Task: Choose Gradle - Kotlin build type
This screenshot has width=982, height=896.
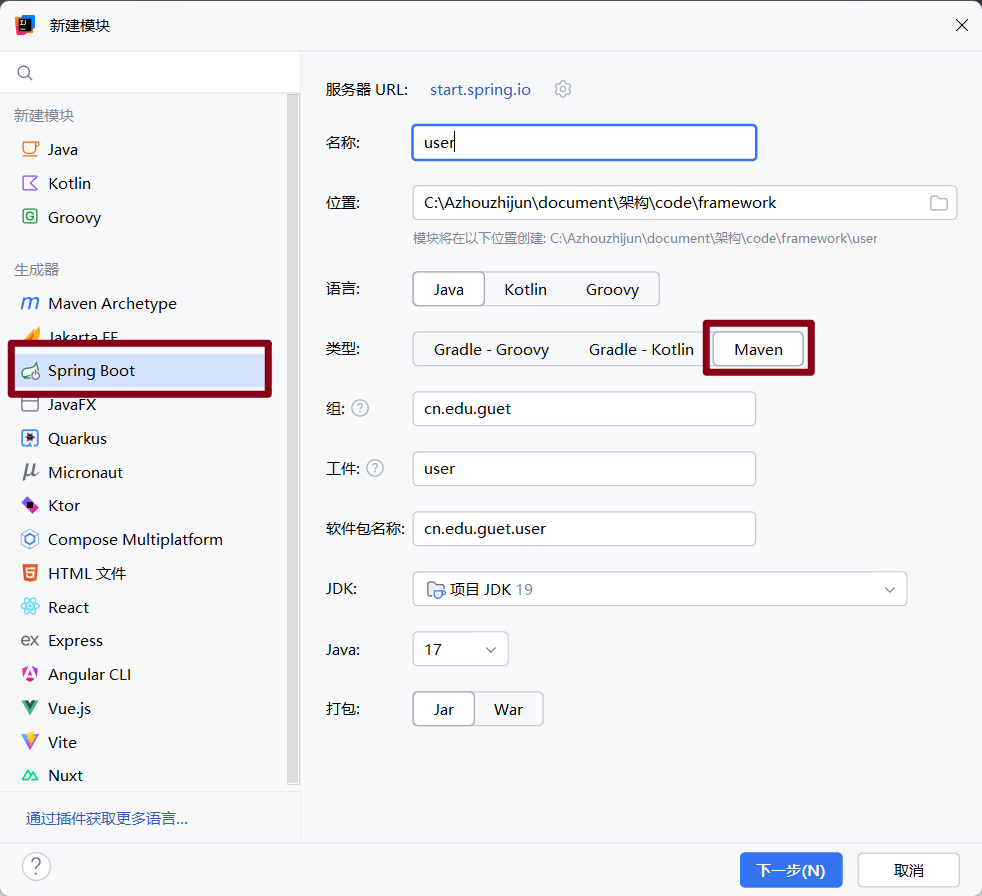Action: click(x=641, y=349)
